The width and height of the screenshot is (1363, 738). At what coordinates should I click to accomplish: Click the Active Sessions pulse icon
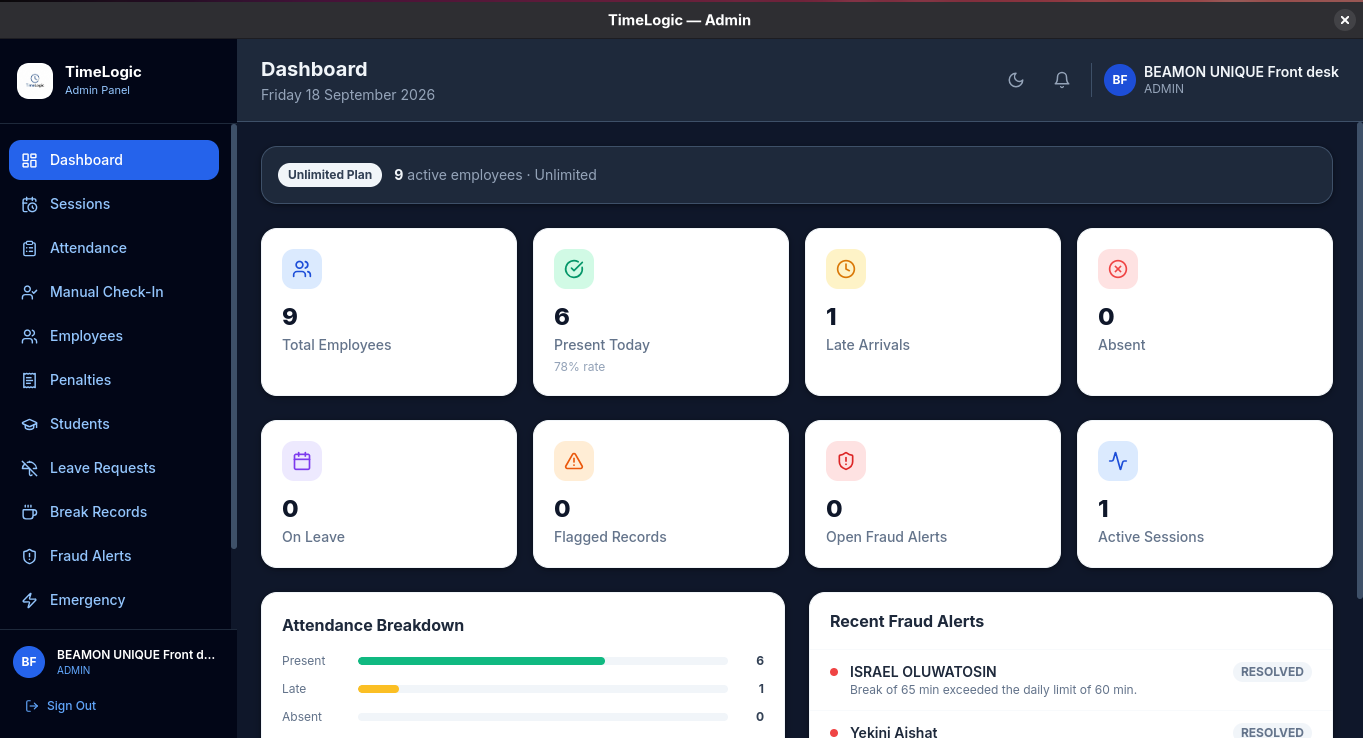coord(1118,461)
